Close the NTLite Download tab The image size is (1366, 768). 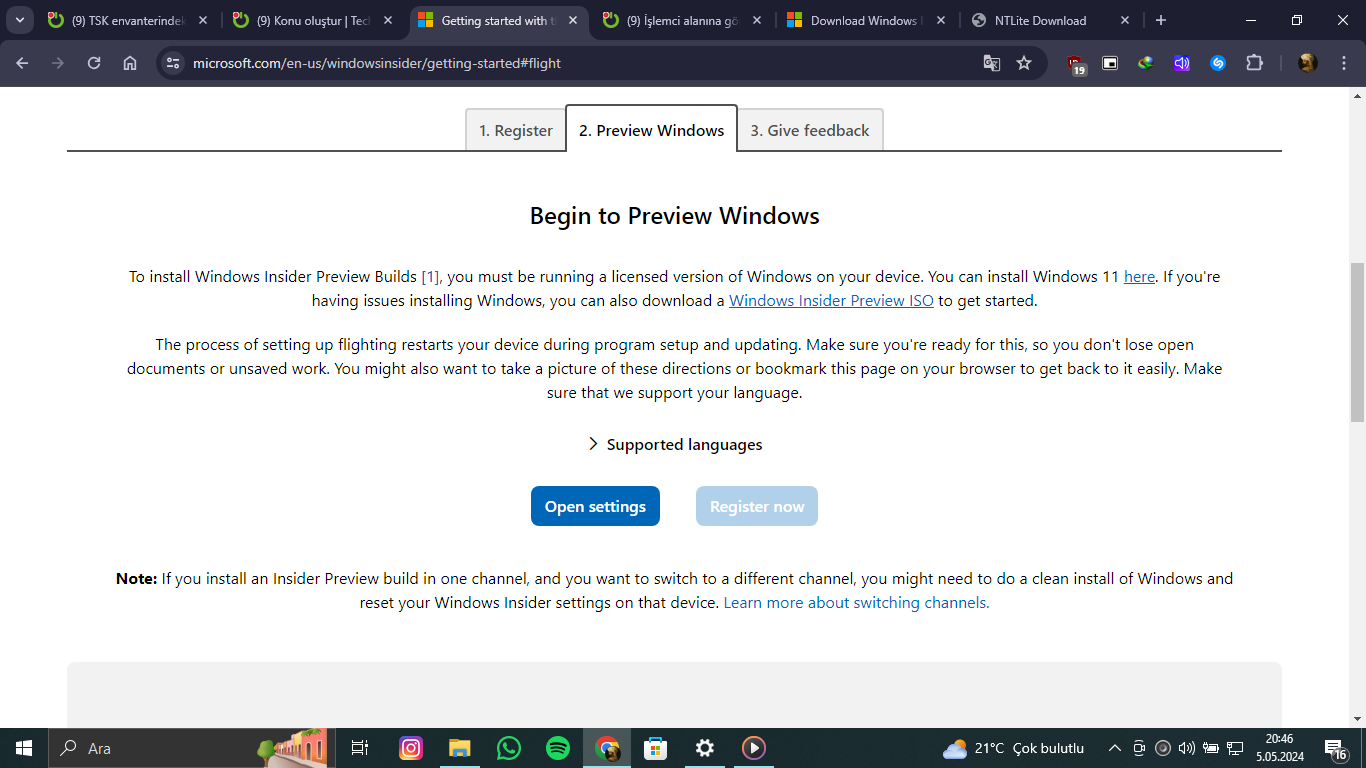point(1125,20)
